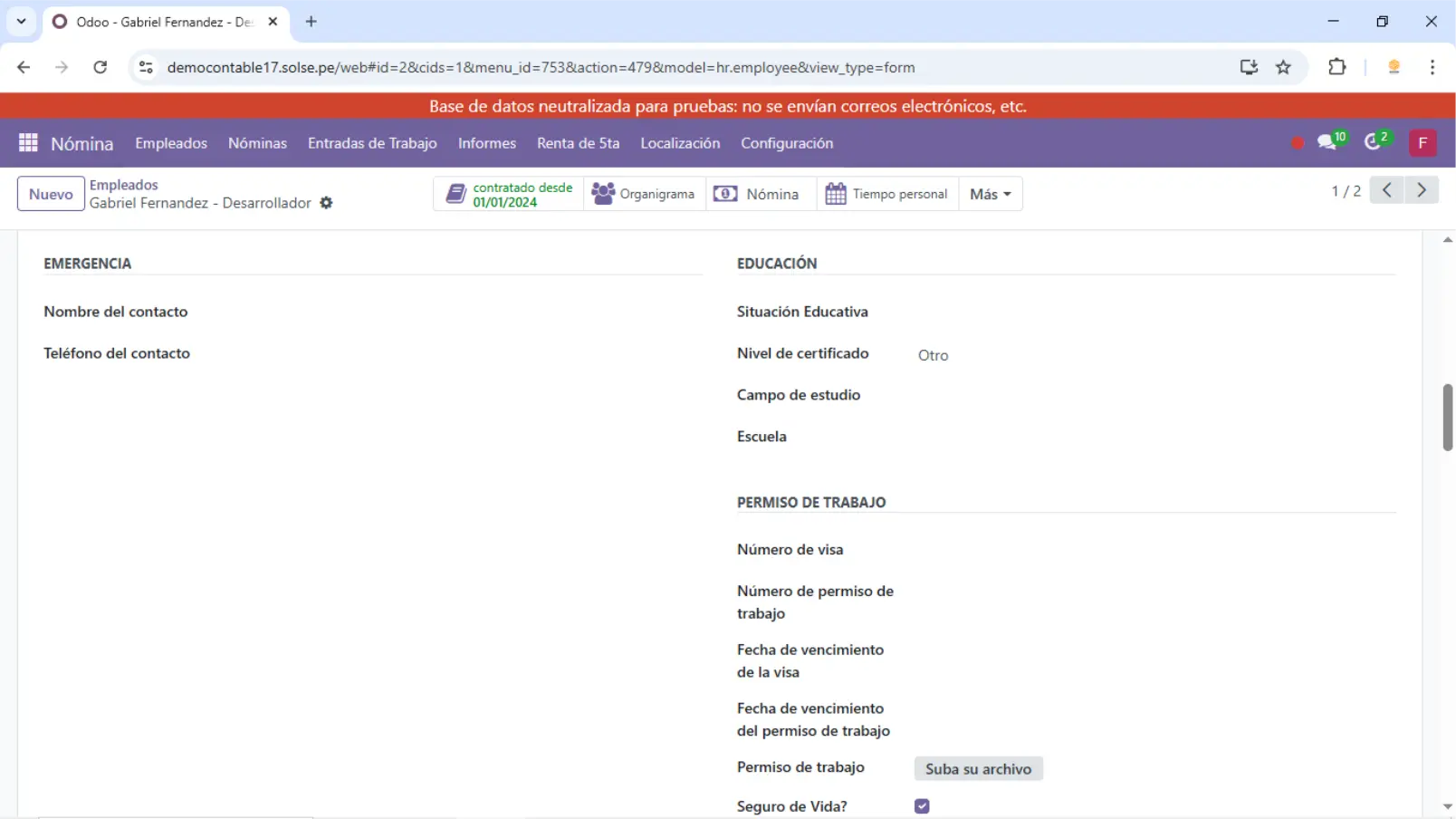Screen dimensions: 1456x819
Task: Open the employee settings gear menu
Action: pos(327,203)
